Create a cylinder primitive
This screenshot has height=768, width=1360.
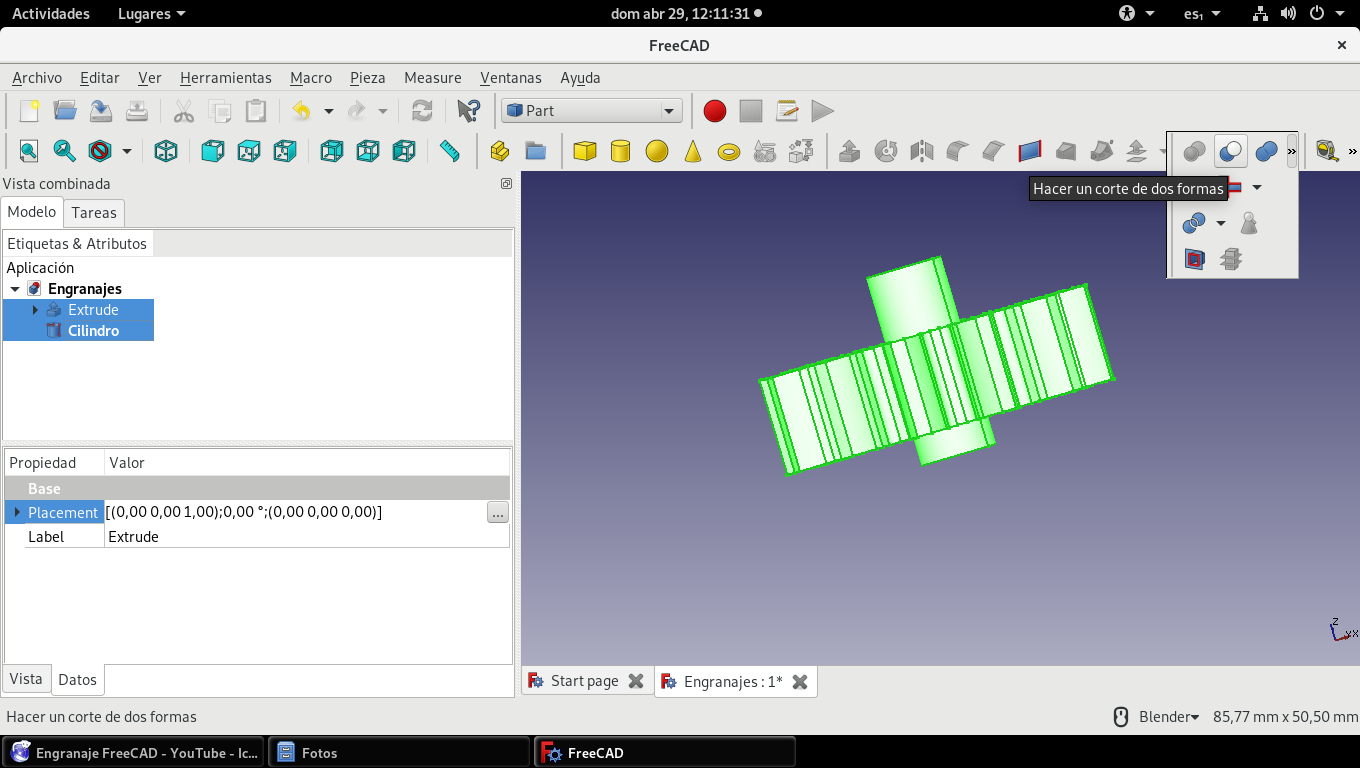pos(621,151)
